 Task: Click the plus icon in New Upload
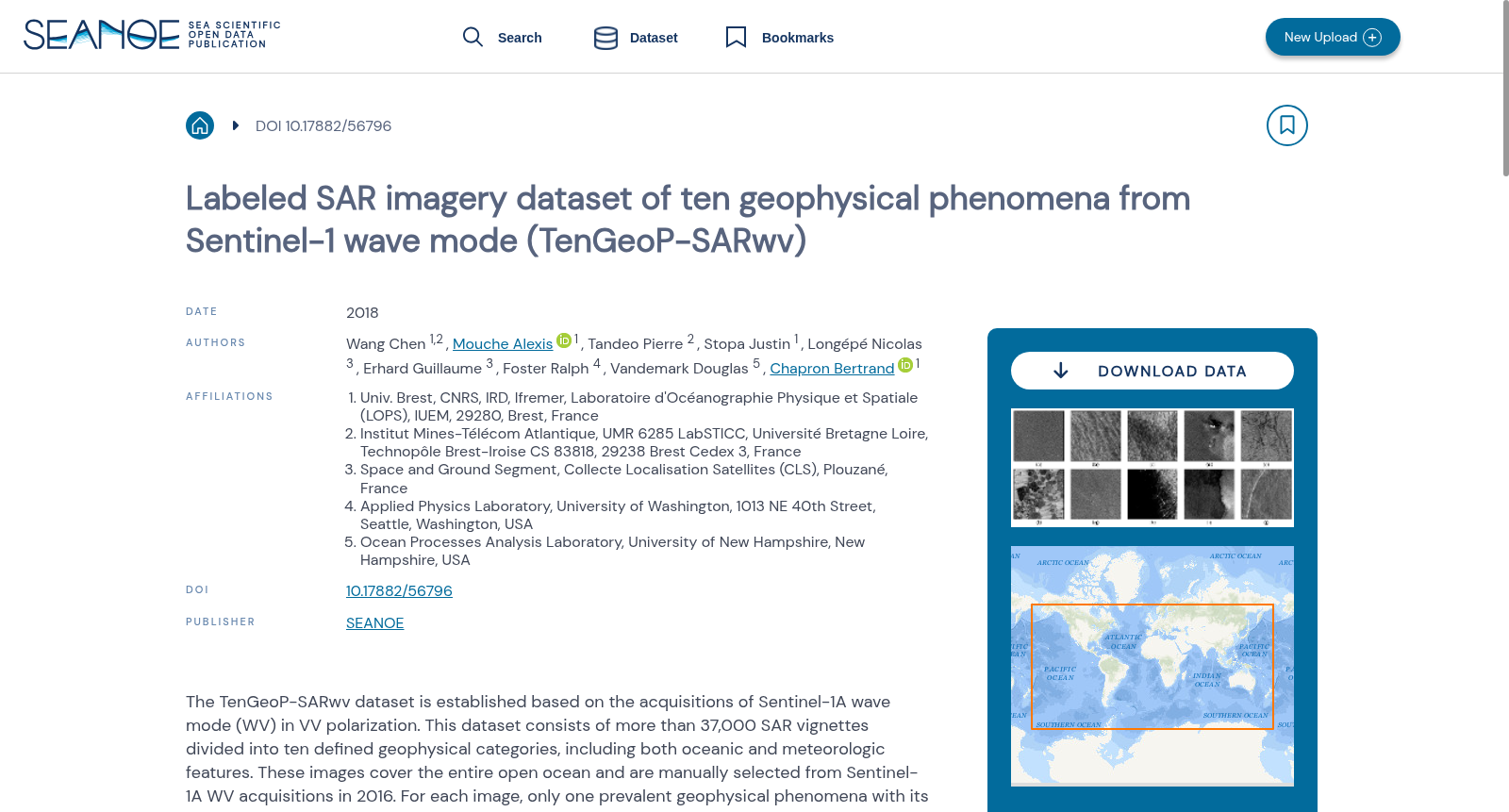pyautogui.click(x=1372, y=38)
